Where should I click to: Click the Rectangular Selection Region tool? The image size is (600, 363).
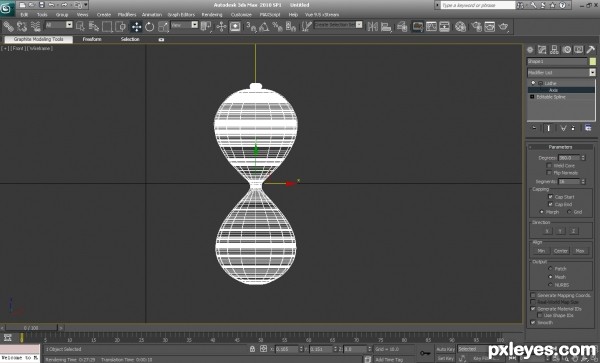pos(107,26)
